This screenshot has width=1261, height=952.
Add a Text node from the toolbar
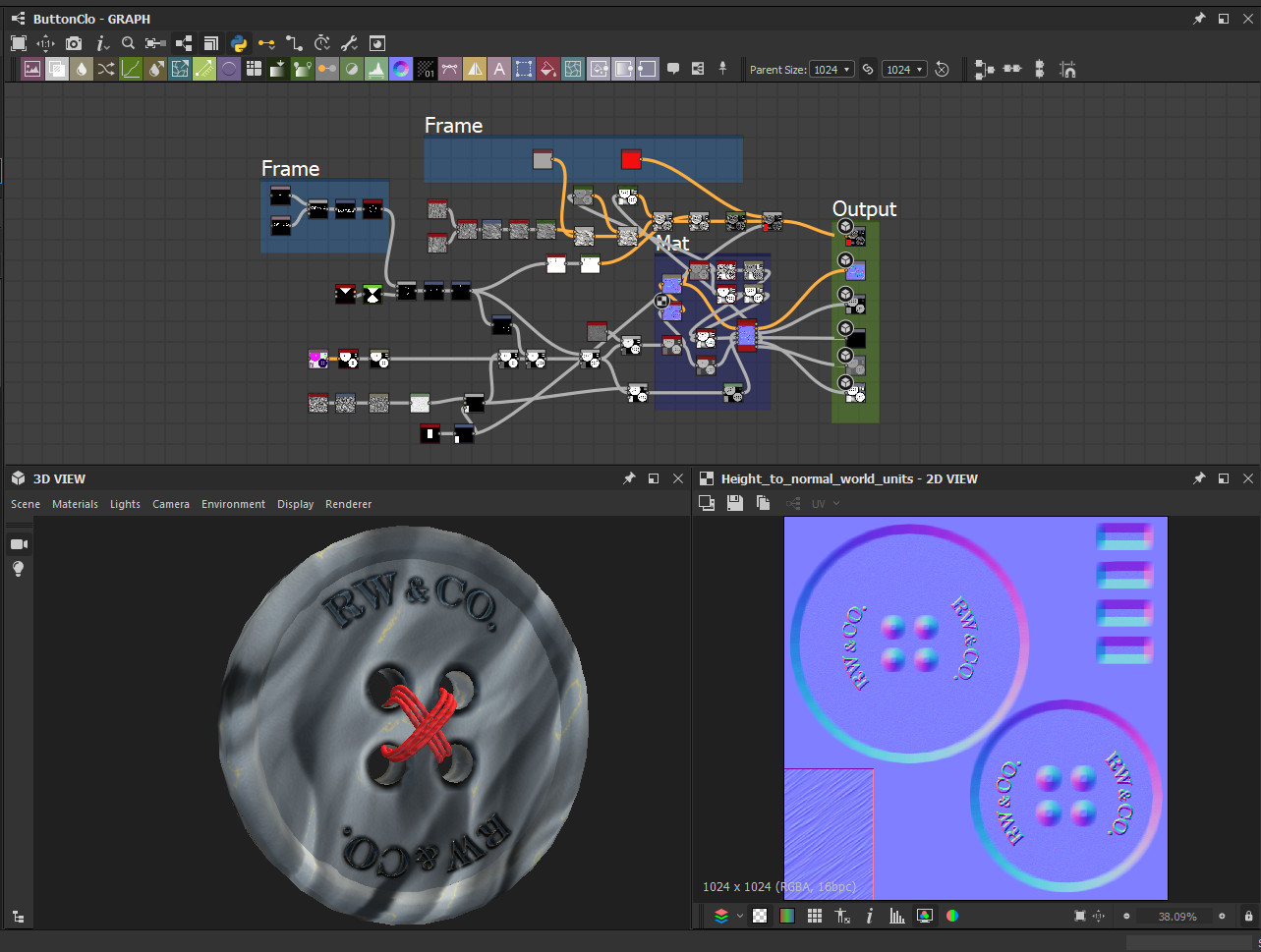pyautogui.click(x=499, y=69)
